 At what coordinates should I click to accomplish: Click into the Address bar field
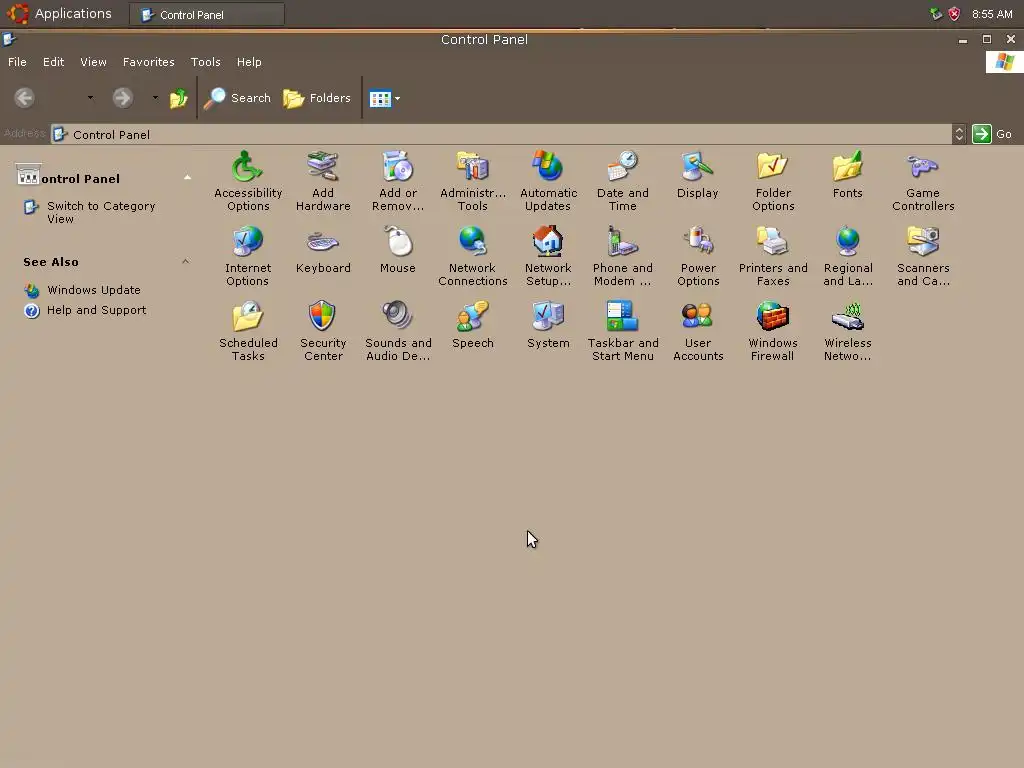tap(502, 134)
